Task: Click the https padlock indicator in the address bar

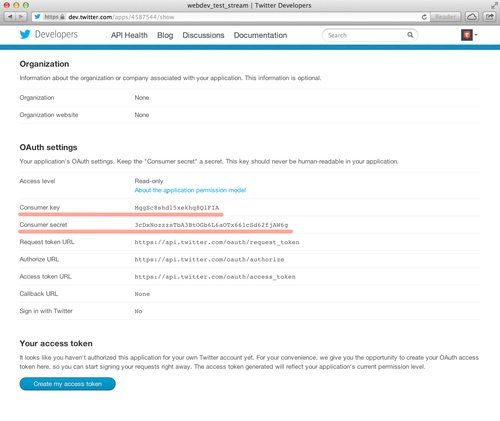Action: click(x=54, y=17)
